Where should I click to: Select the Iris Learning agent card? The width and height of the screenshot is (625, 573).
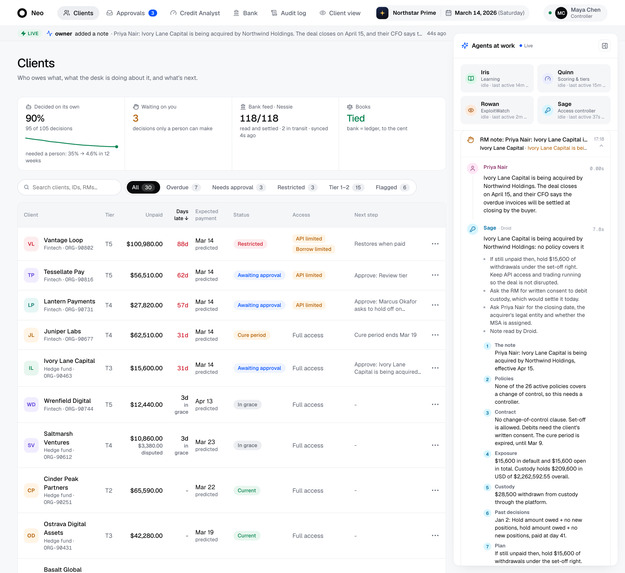(x=497, y=78)
